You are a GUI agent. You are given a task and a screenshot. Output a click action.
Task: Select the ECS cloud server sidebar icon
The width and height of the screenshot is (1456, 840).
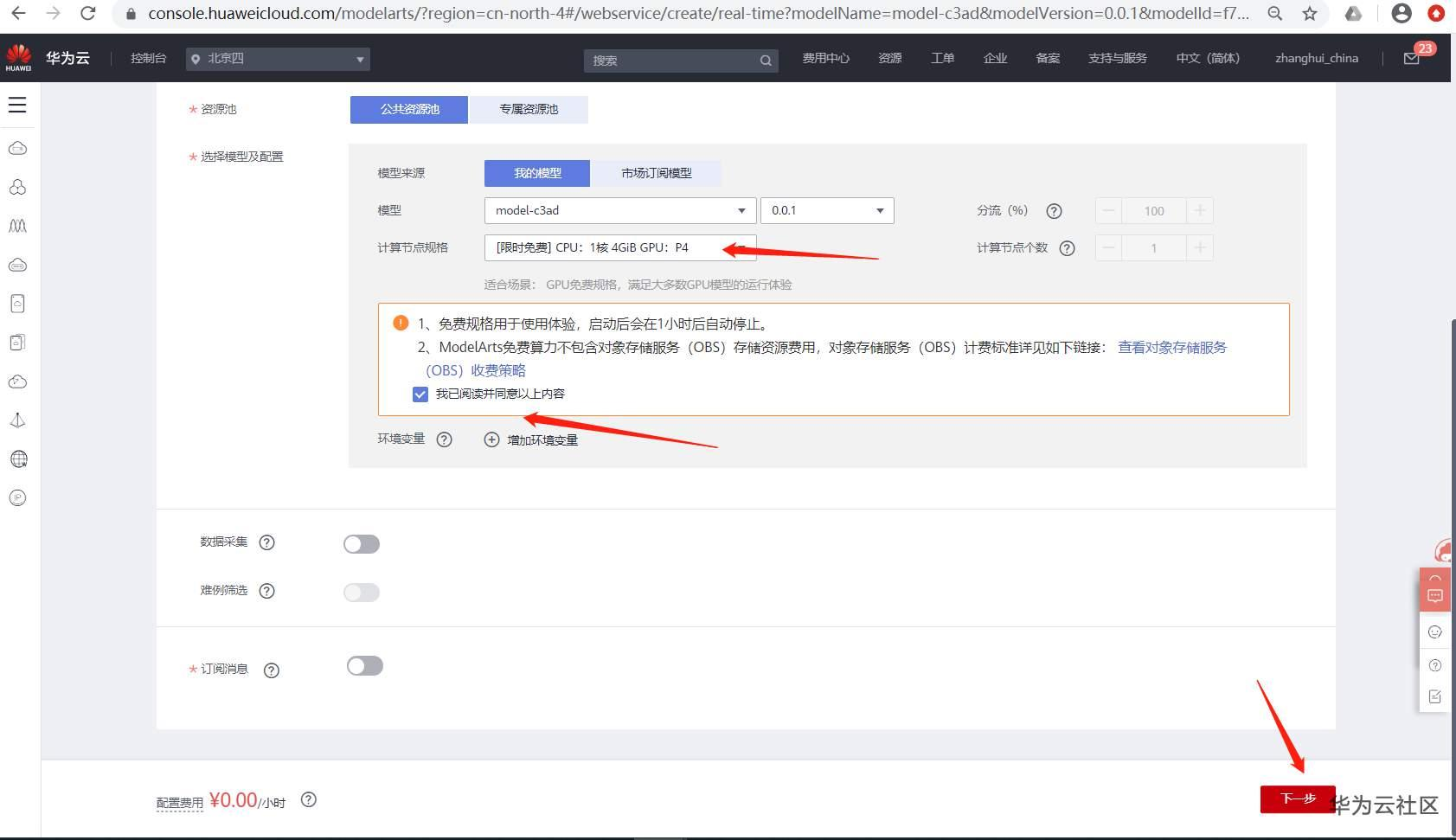click(17, 147)
